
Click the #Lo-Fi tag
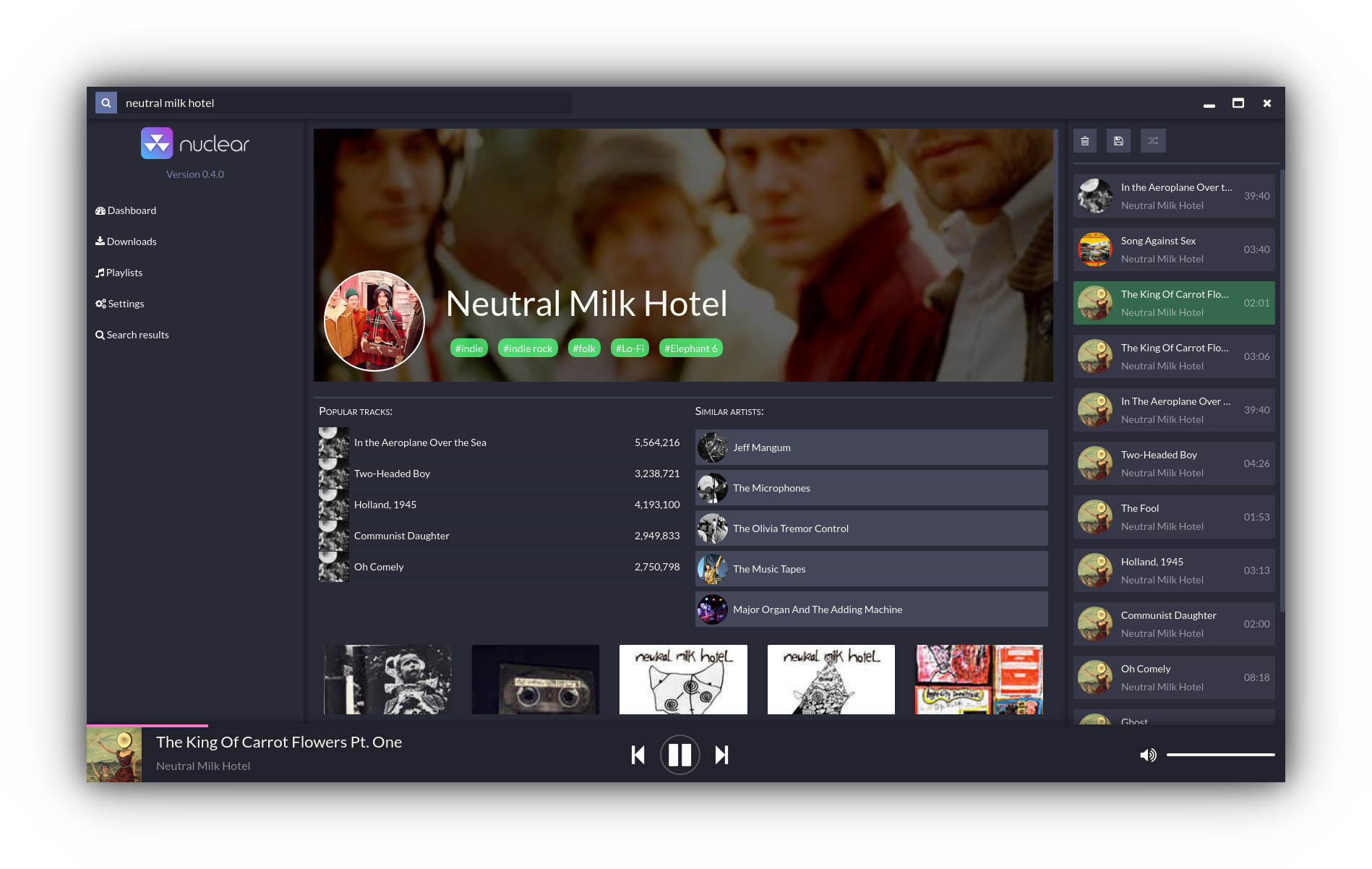point(630,348)
